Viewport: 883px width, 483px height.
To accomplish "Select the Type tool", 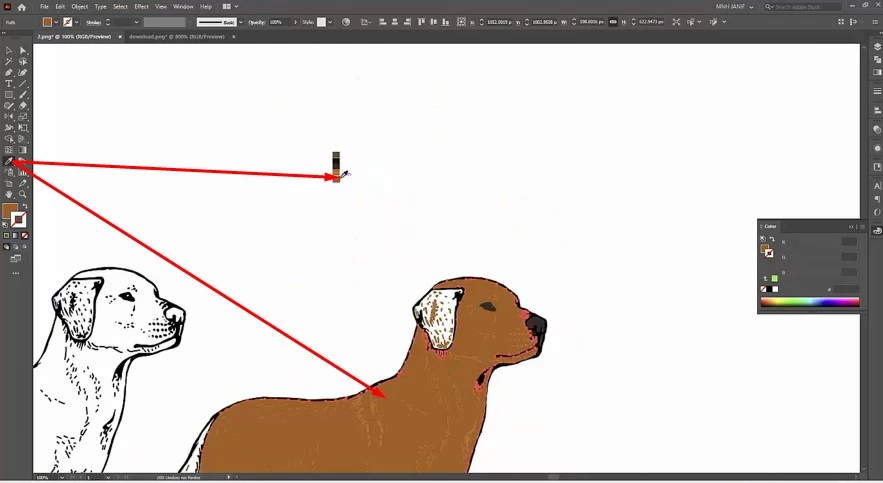I will [8, 83].
